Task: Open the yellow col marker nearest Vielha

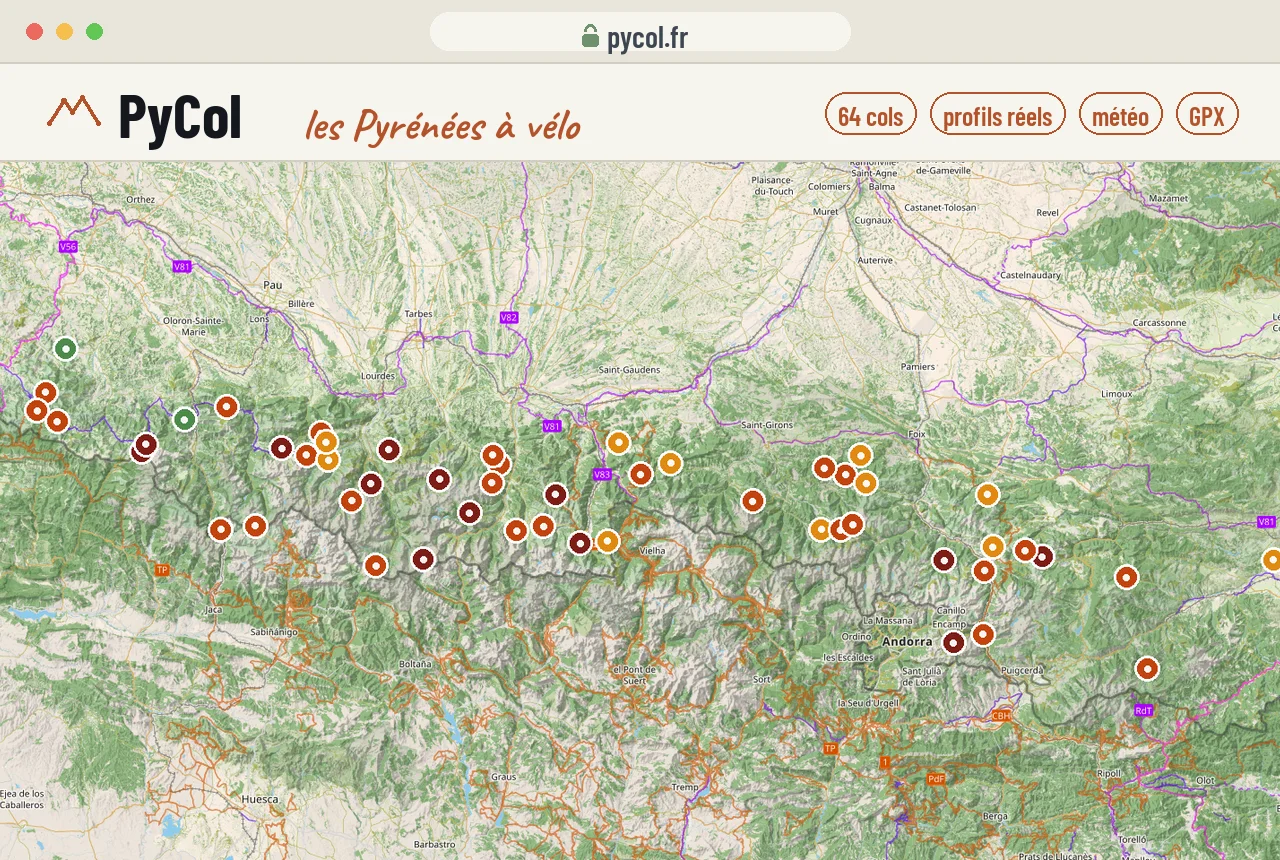Action: 608,541
